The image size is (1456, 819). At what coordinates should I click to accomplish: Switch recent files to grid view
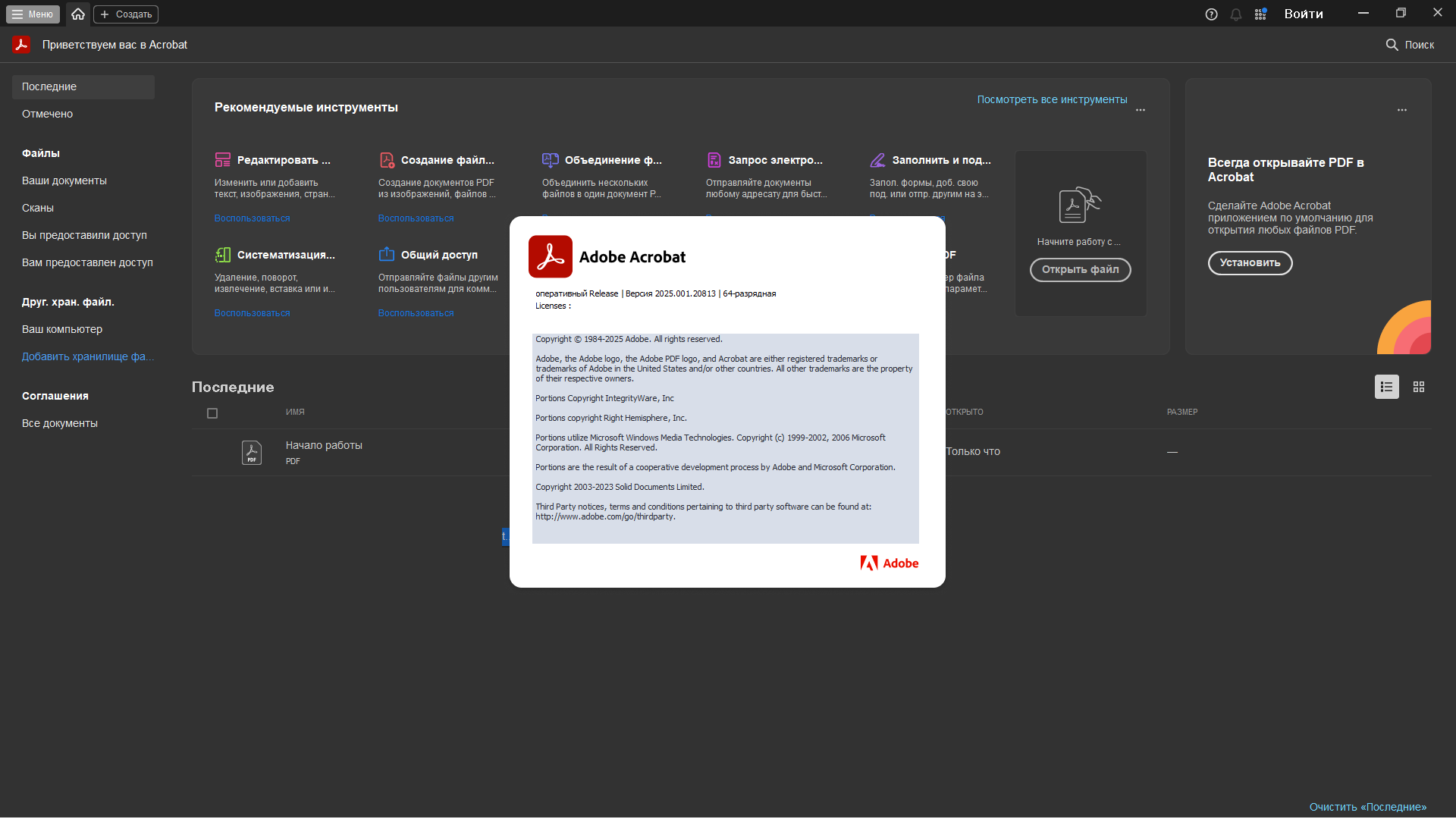tap(1419, 387)
